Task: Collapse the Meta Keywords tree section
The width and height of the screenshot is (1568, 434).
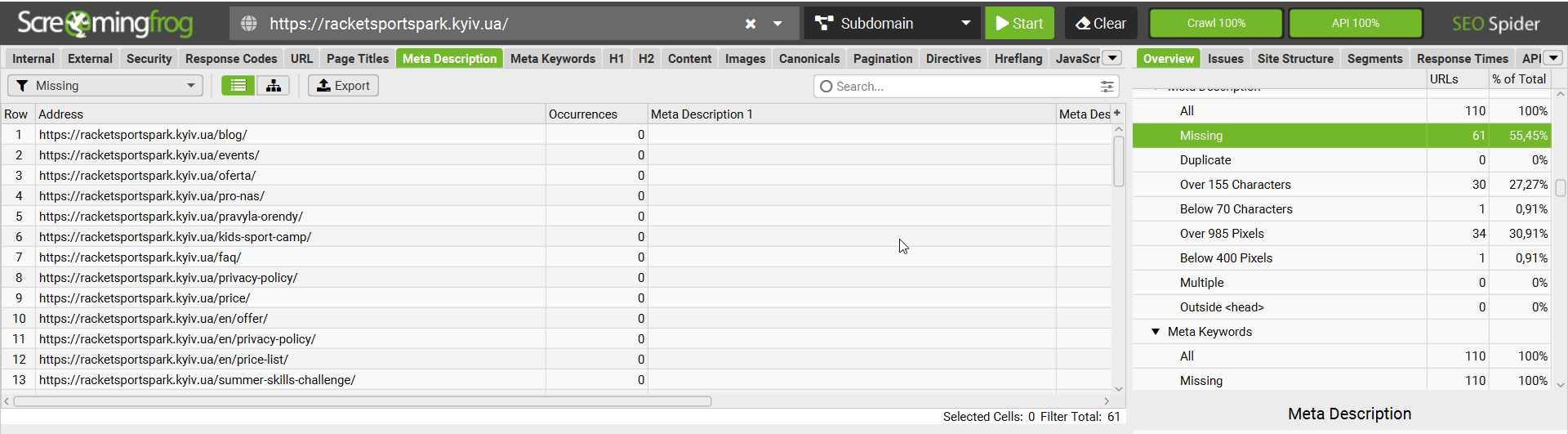Action: click(1156, 332)
